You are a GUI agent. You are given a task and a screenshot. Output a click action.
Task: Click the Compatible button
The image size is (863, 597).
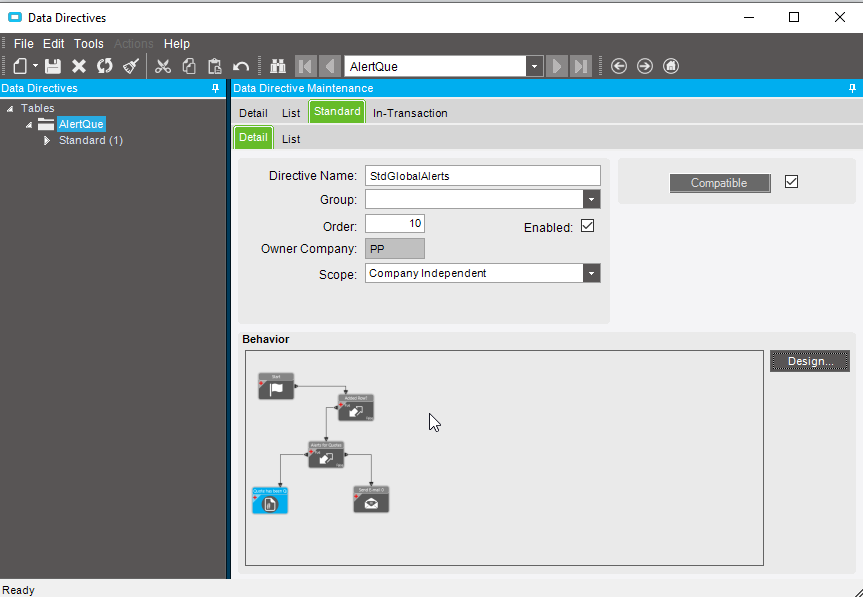coord(719,183)
